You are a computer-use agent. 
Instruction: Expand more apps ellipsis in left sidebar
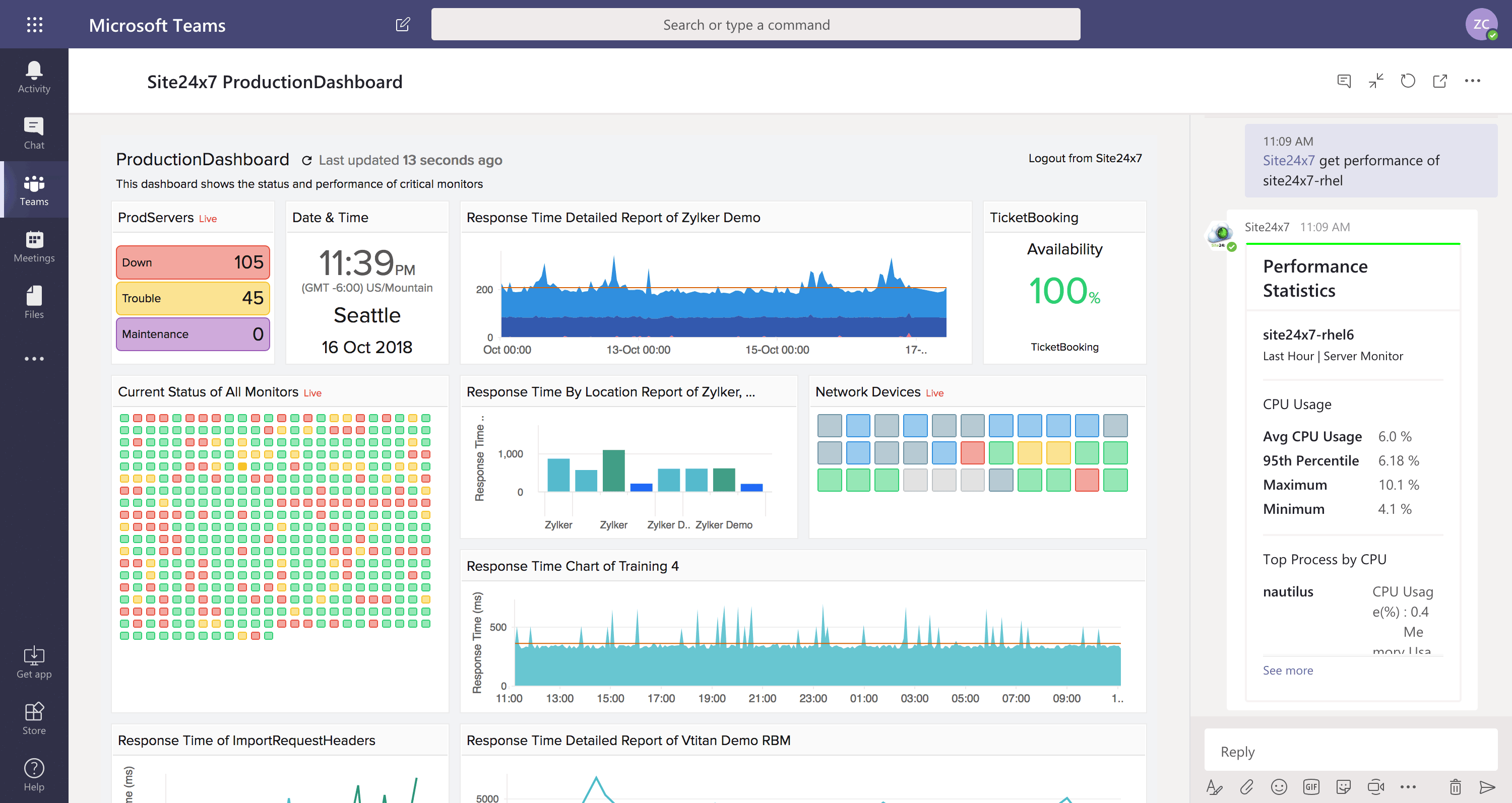point(34,358)
